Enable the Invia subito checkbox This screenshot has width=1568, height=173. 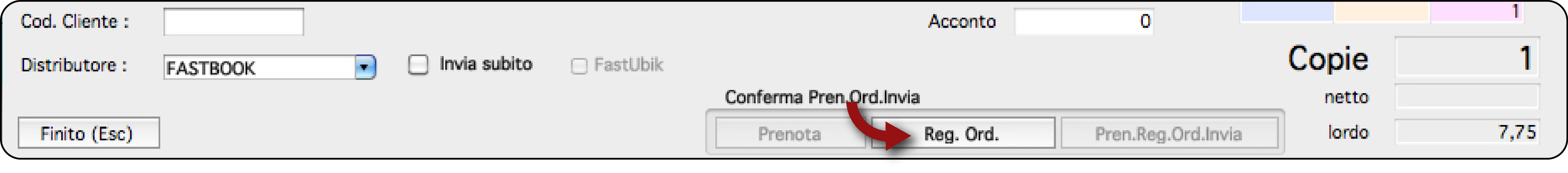point(418,64)
